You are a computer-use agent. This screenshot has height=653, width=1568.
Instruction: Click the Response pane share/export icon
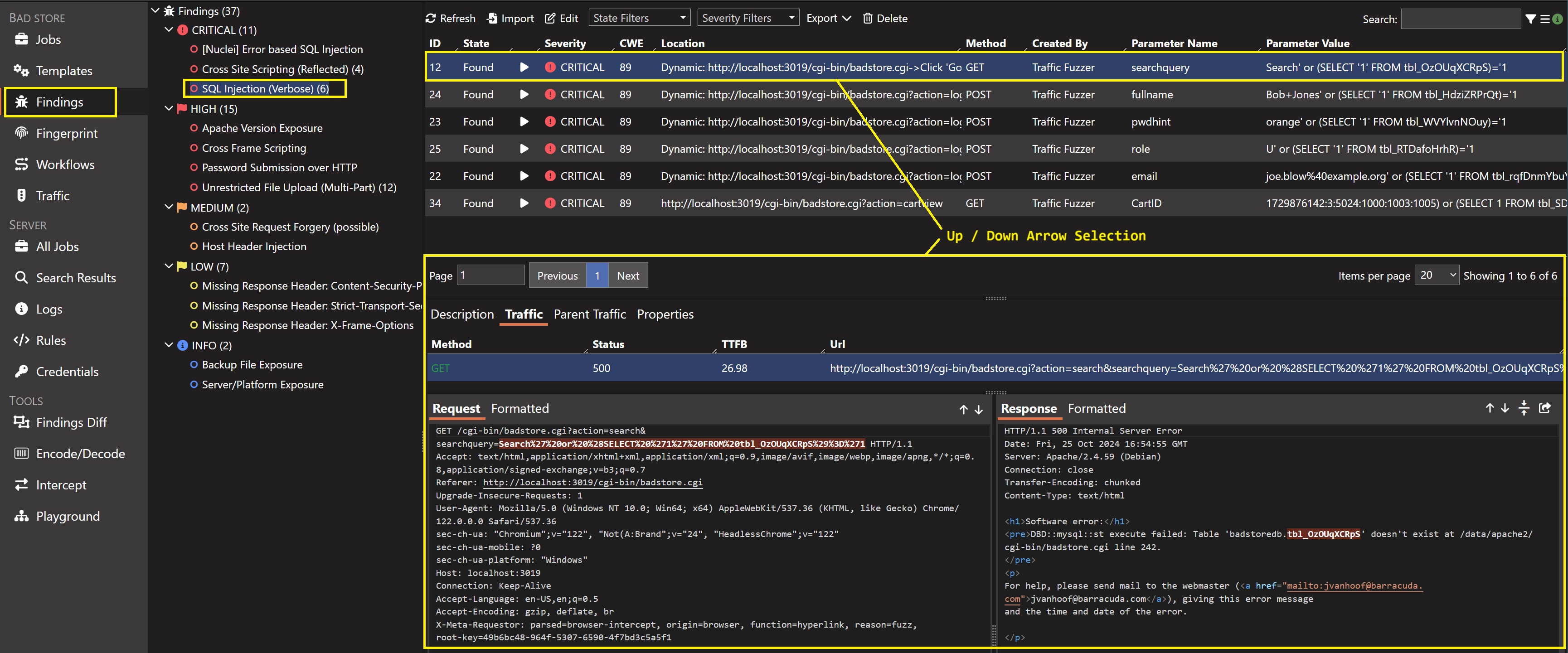coord(1545,408)
